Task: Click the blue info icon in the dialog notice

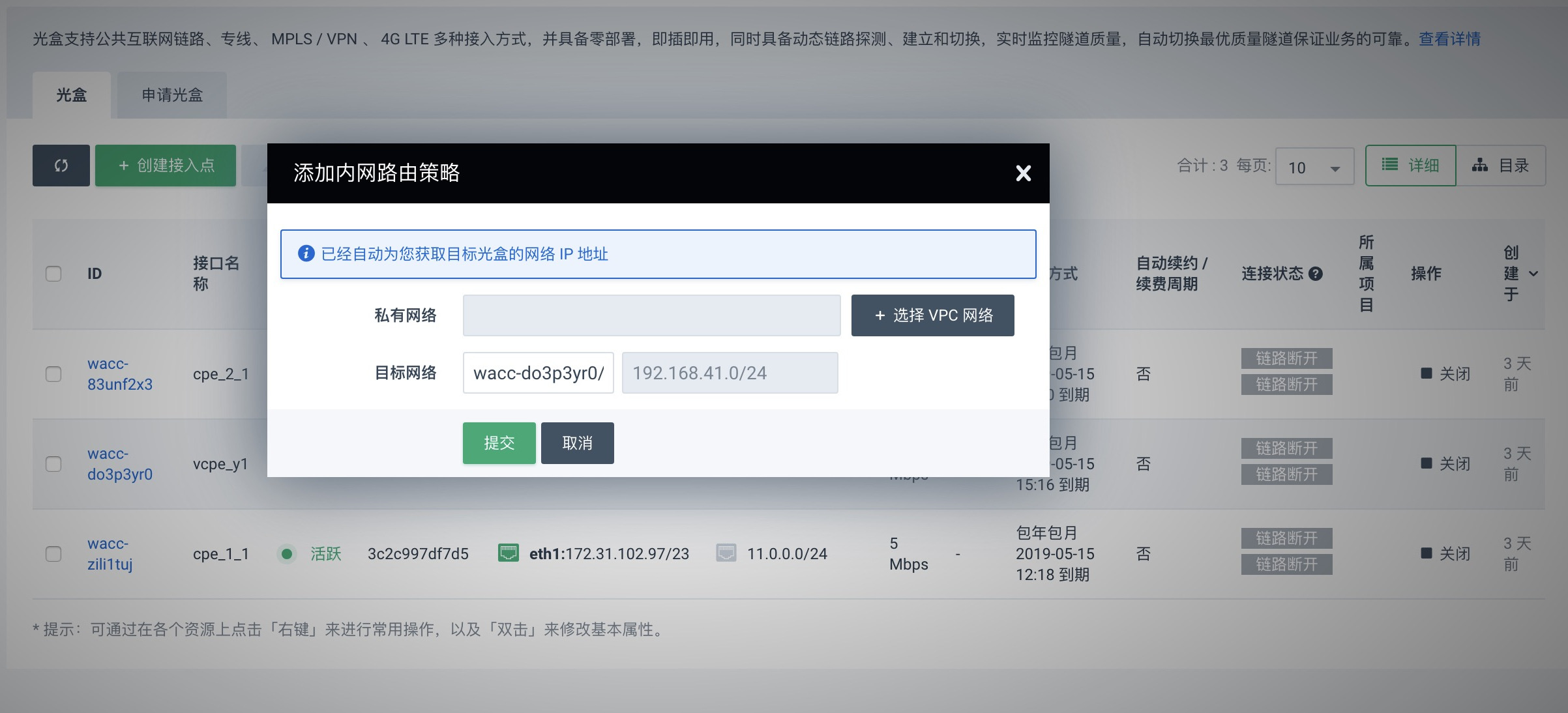Action: click(306, 254)
